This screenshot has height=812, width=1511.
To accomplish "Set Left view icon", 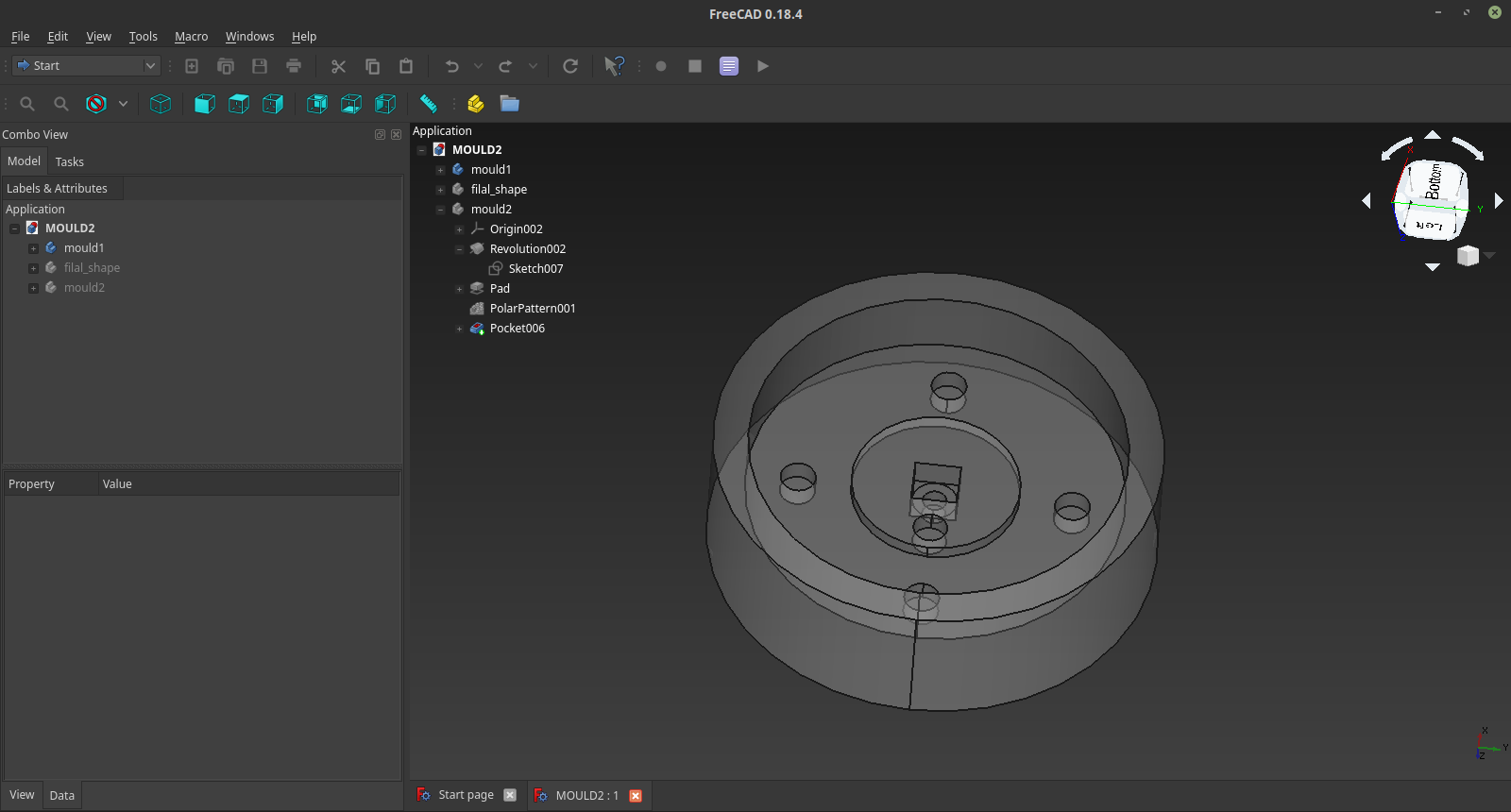I will click(x=385, y=104).
